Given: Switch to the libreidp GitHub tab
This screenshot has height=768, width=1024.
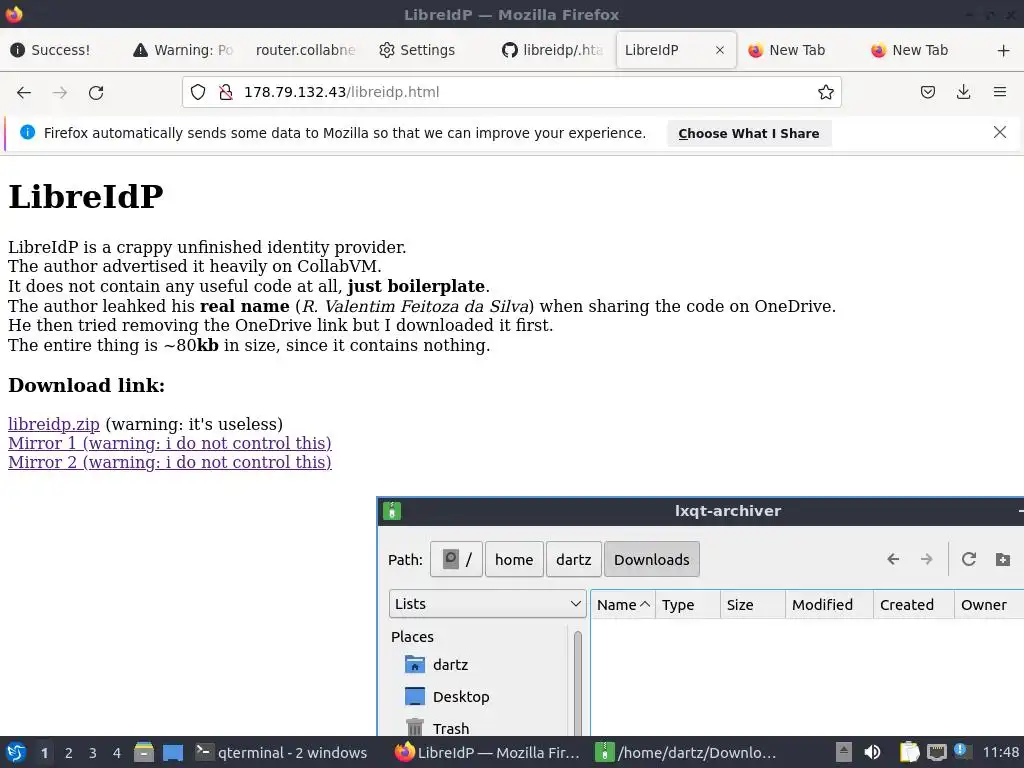Looking at the screenshot, I should (x=551, y=50).
